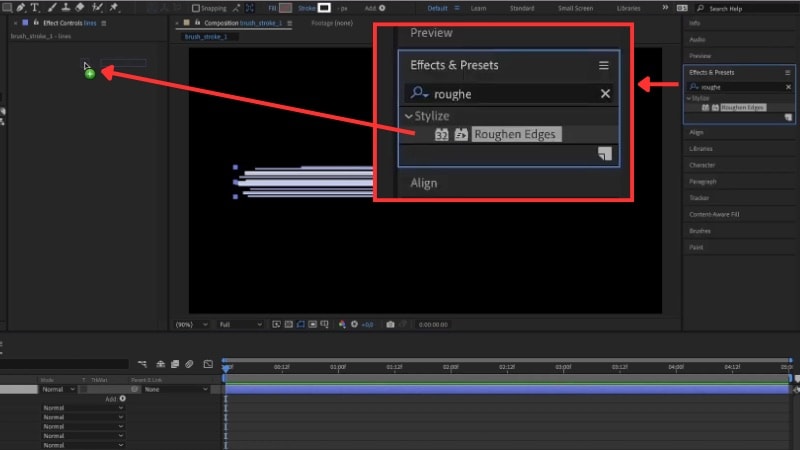Toggle snap along edges extending option
This screenshot has width=800, height=450.
(237, 8)
